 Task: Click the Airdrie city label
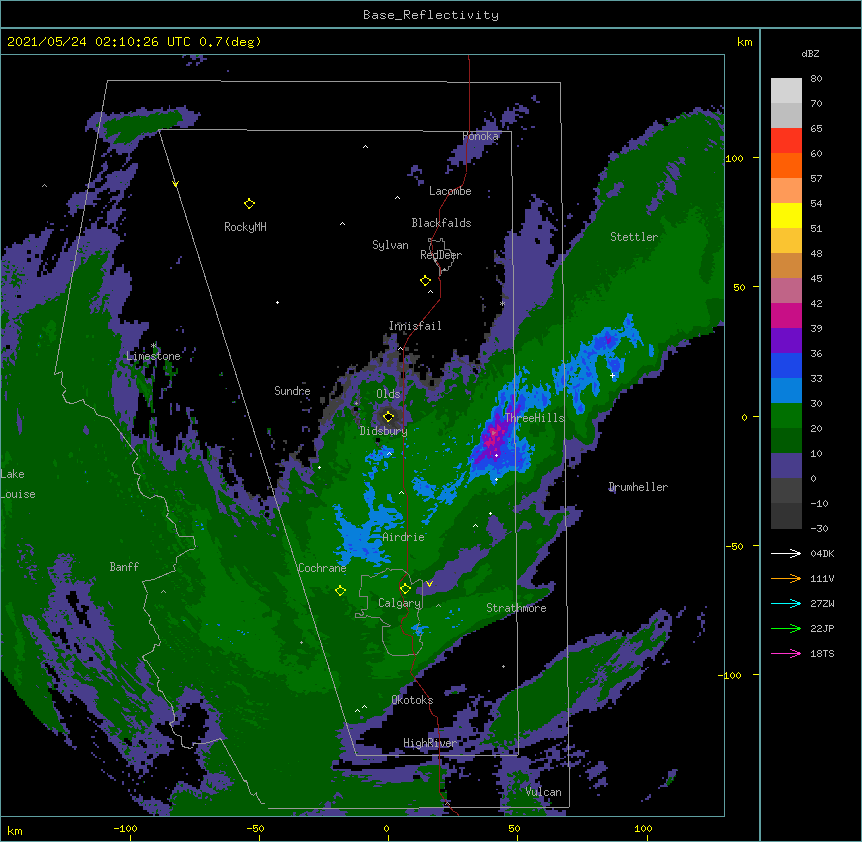pyautogui.click(x=403, y=537)
